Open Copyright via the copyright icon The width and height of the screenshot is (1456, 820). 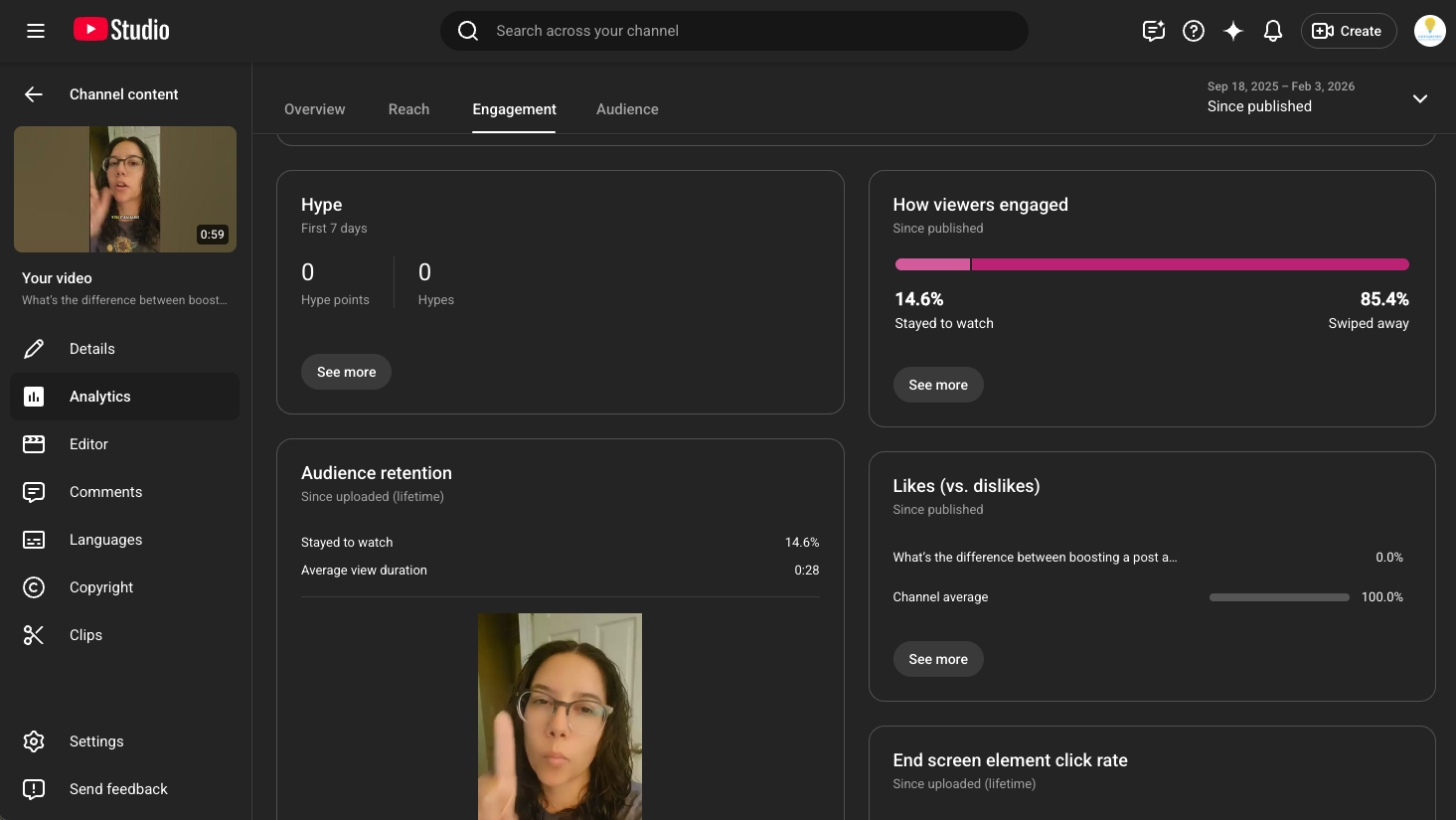pos(34,587)
